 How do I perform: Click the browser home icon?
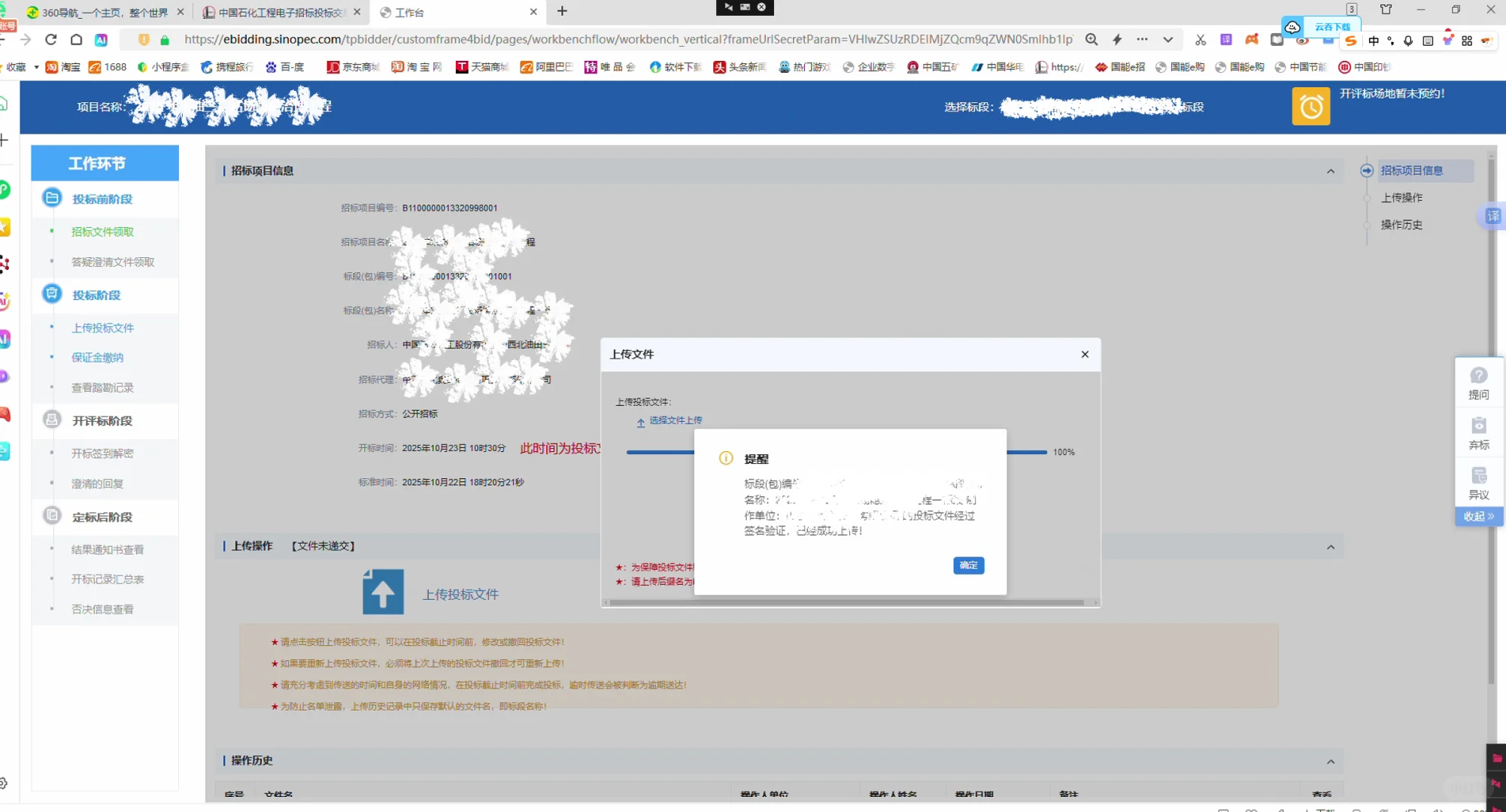[76, 39]
